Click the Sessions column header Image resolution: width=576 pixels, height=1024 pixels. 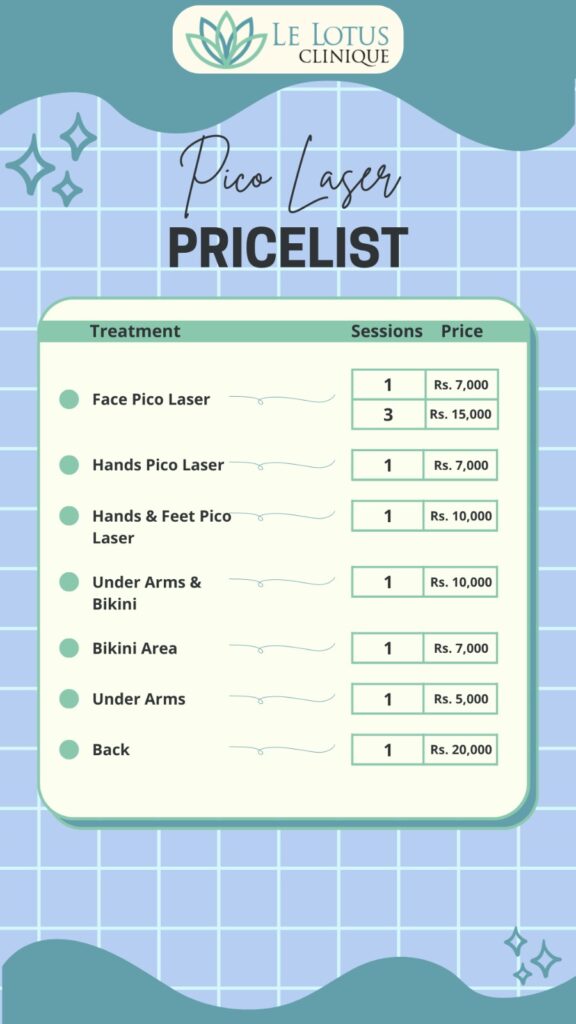click(x=387, y=331)
